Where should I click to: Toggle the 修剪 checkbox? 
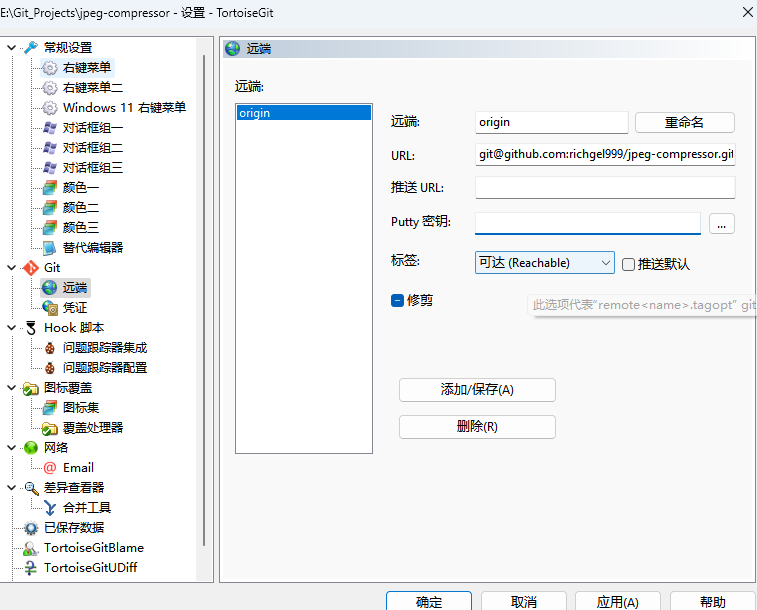pyautogui.click(x=397, y=301)
